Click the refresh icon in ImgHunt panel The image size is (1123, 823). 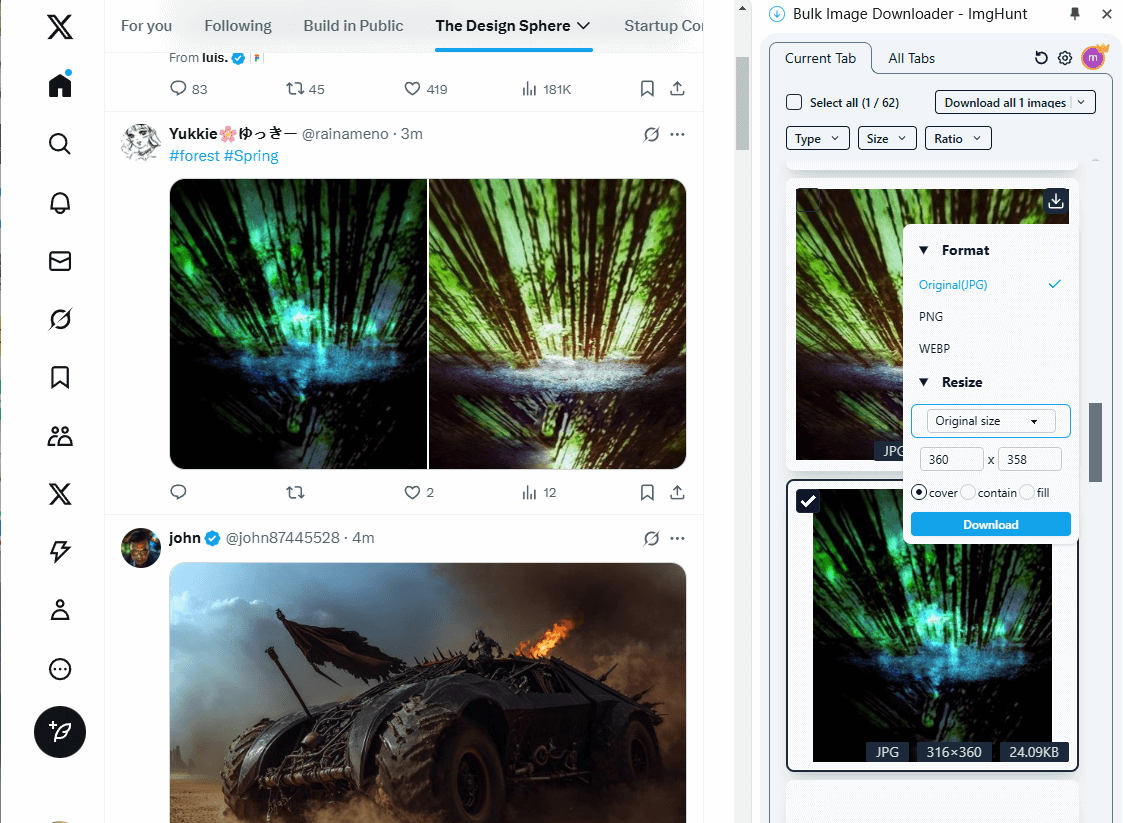tap(1040, 57)
